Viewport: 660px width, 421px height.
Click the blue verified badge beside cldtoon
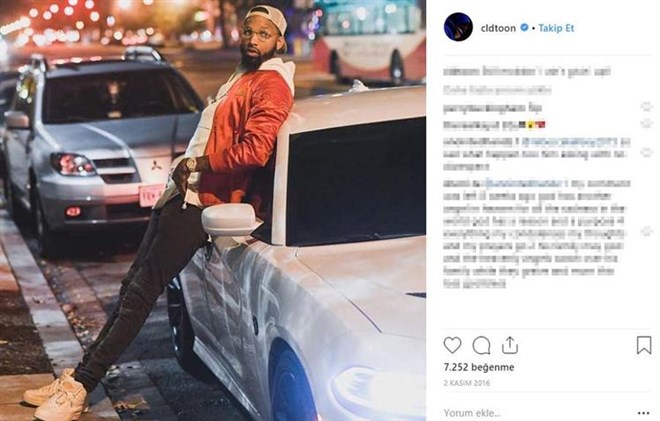click(x=524, y=28)
